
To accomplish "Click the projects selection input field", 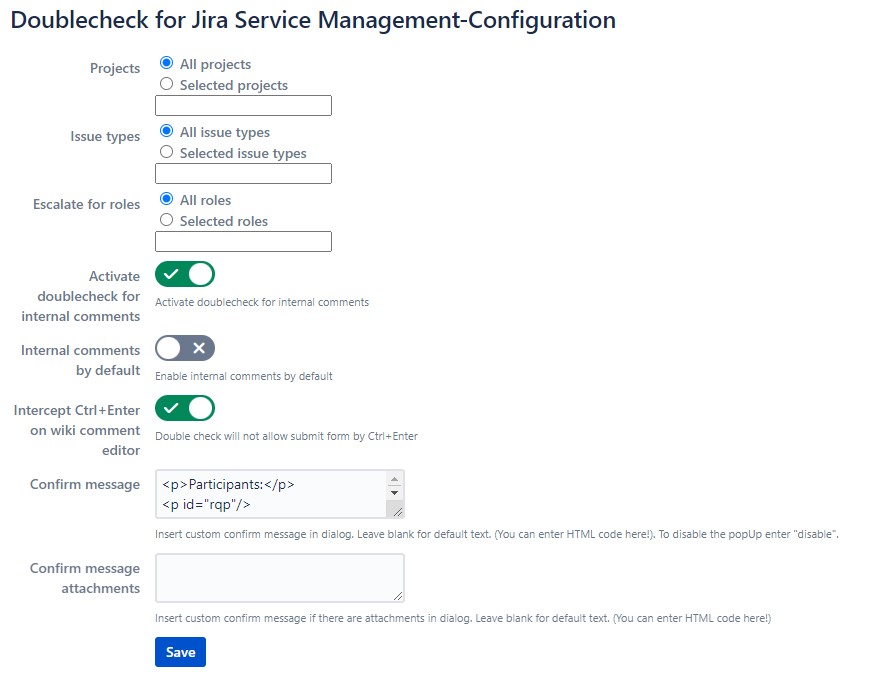I will (x=243, y=106).
